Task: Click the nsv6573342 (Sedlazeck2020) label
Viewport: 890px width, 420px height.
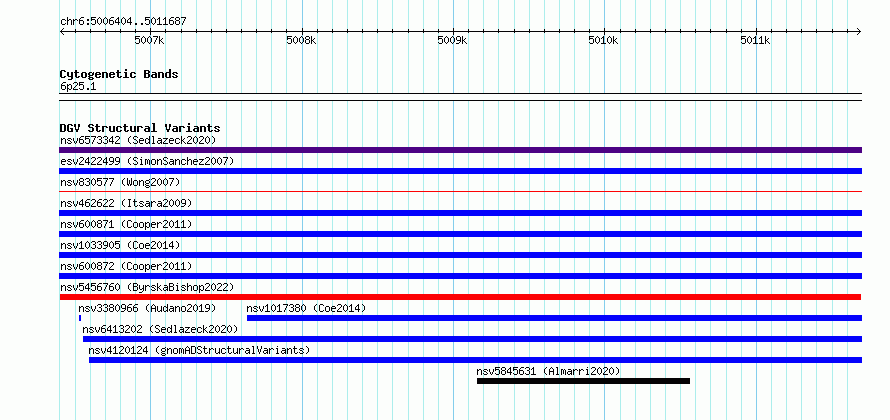Action: pyautogui.click(x=138, y=140)
